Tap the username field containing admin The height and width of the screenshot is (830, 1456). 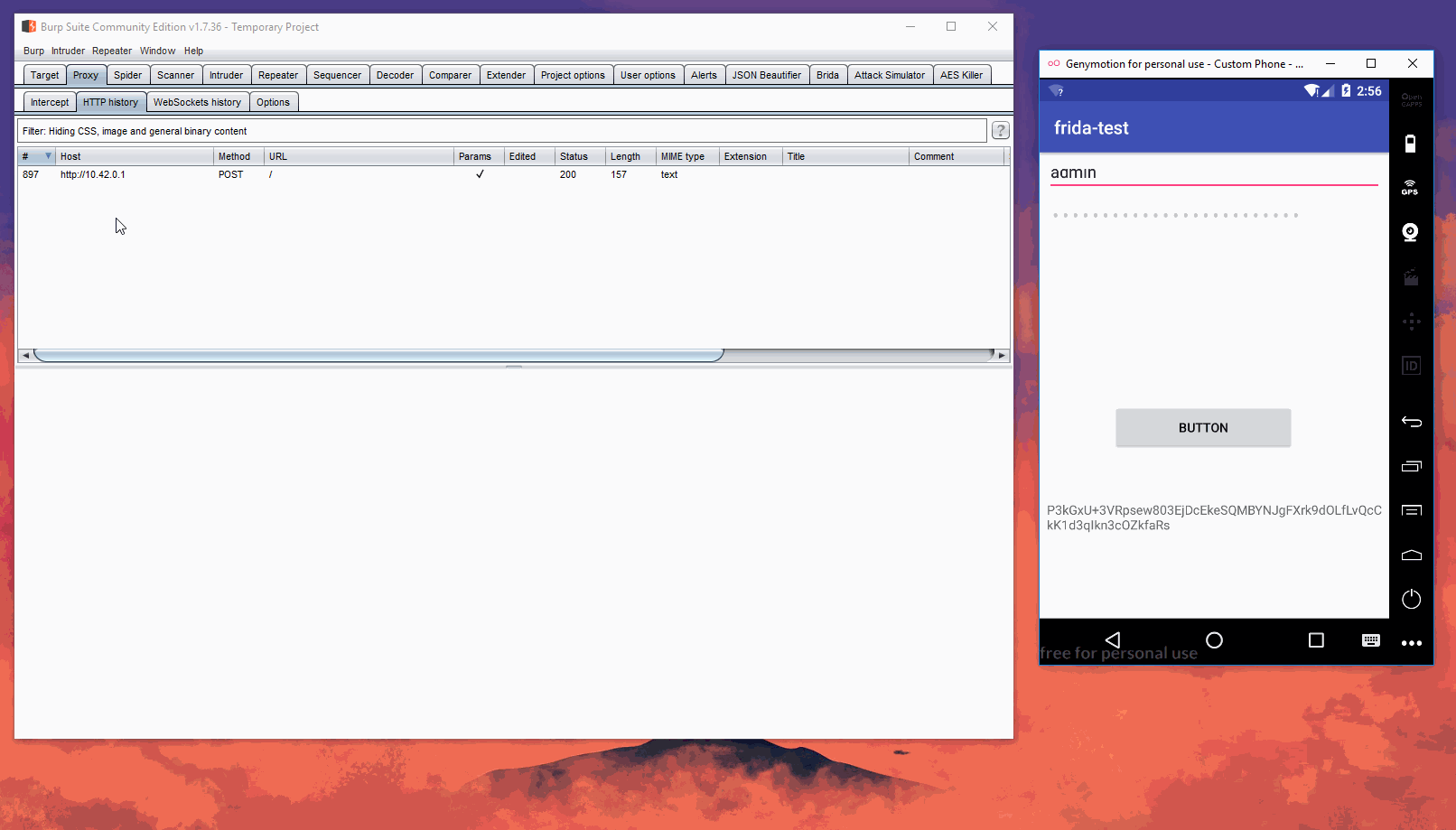click(1214, 173)
